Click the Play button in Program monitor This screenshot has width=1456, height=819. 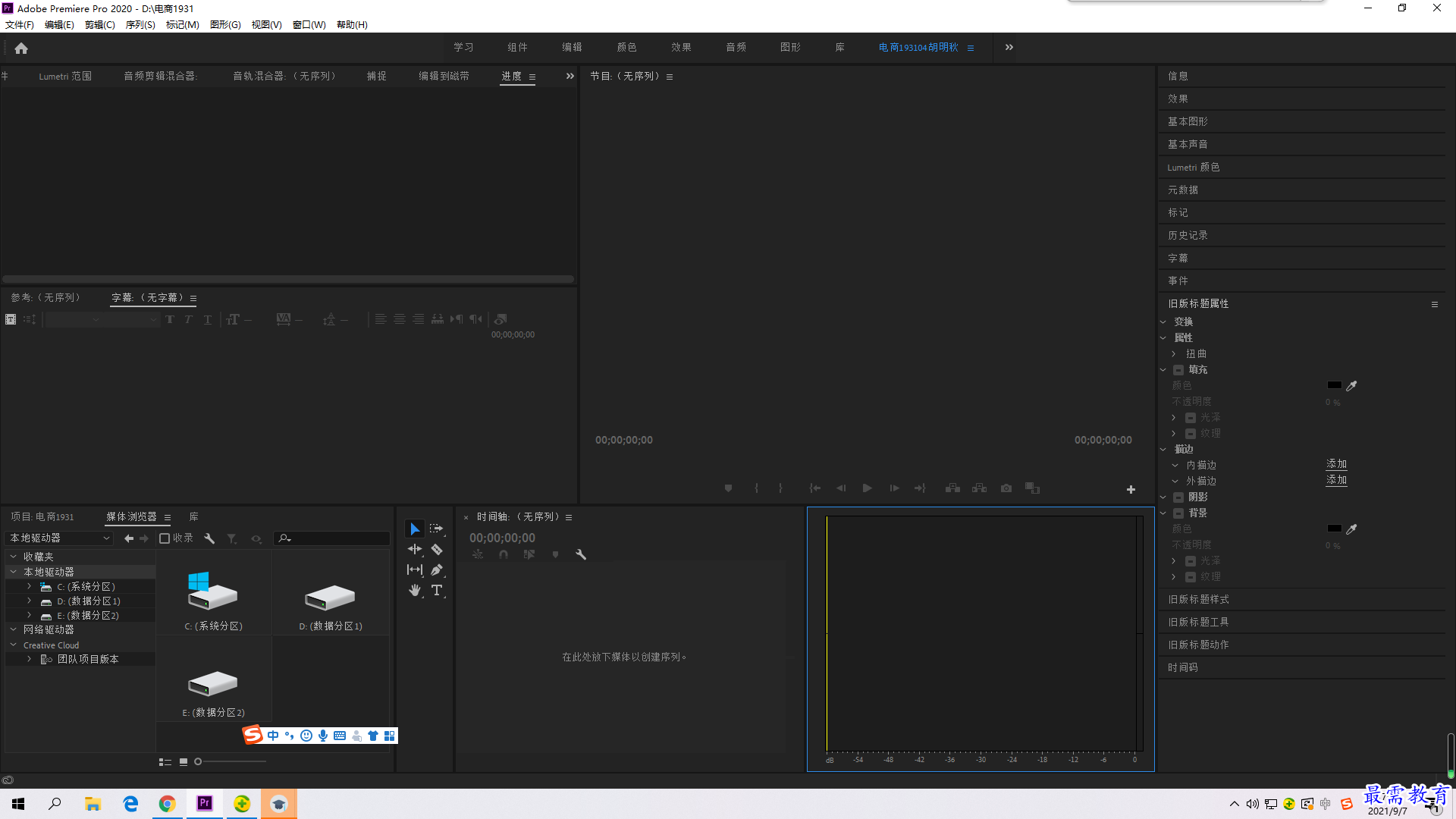tap(867, 488)
